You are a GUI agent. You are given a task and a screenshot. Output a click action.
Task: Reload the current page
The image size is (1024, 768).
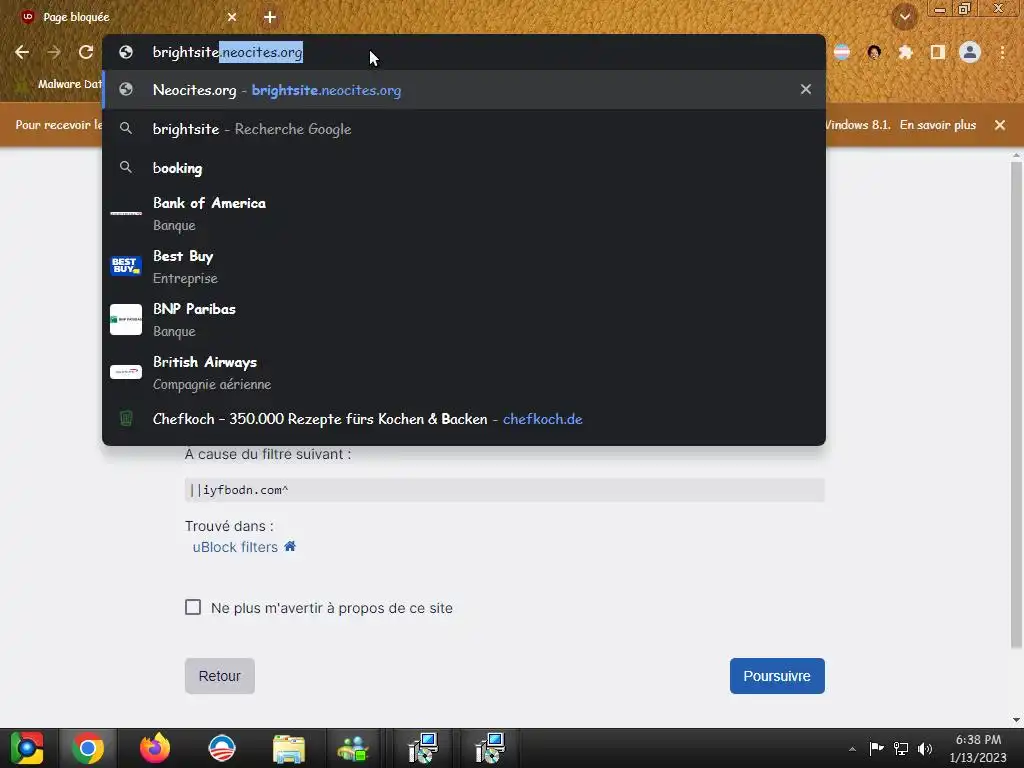click(x=86, y=52)
